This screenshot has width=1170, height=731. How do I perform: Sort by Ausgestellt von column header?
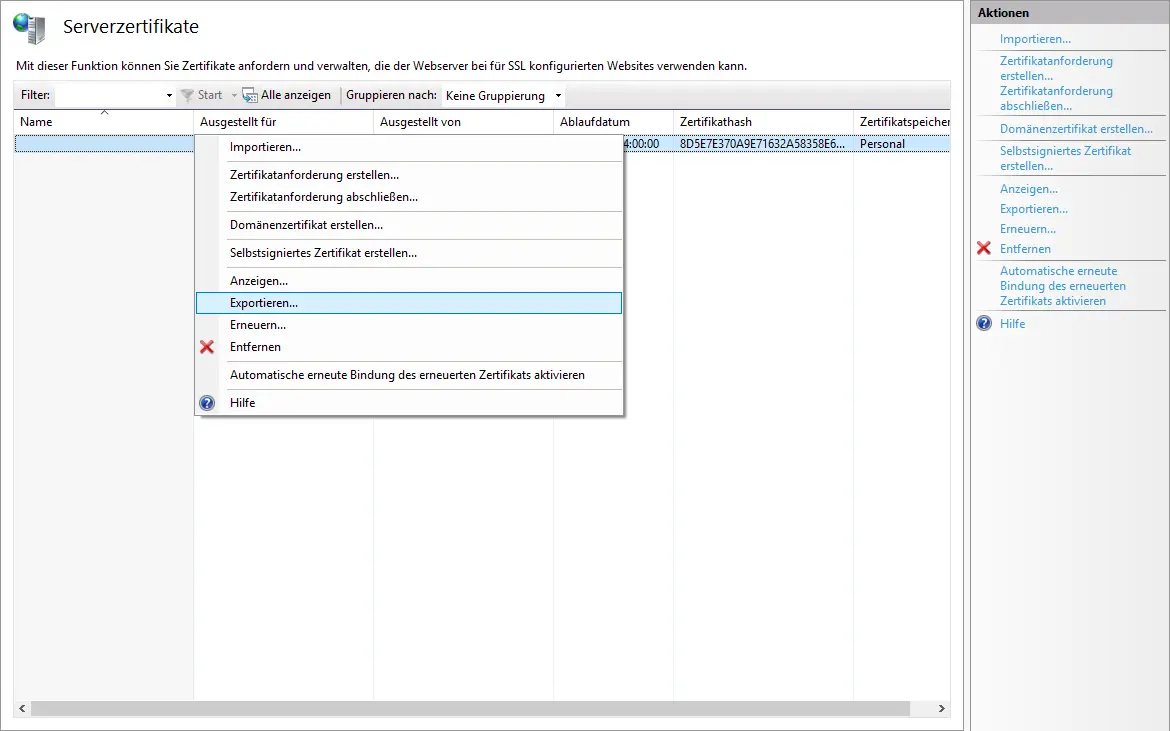click(463, 122)
